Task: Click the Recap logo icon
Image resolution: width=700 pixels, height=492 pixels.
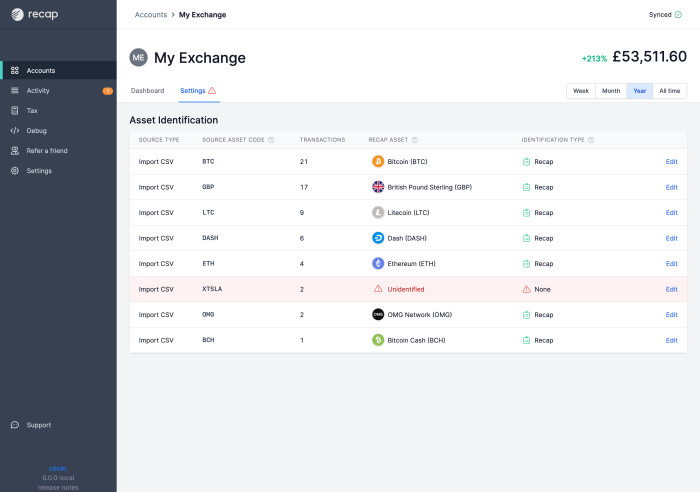Action: click(17, 15)
